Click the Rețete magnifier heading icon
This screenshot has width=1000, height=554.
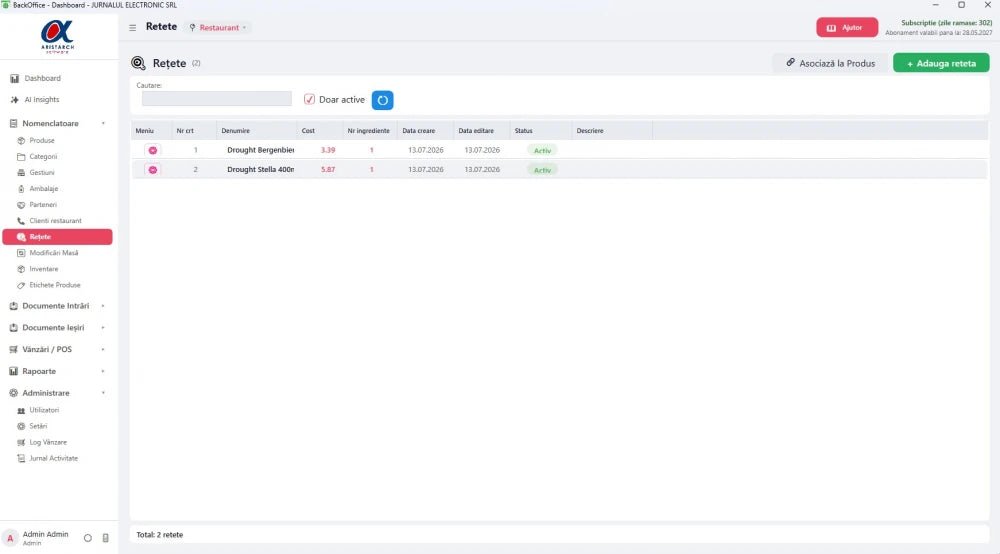coord(138,63)
